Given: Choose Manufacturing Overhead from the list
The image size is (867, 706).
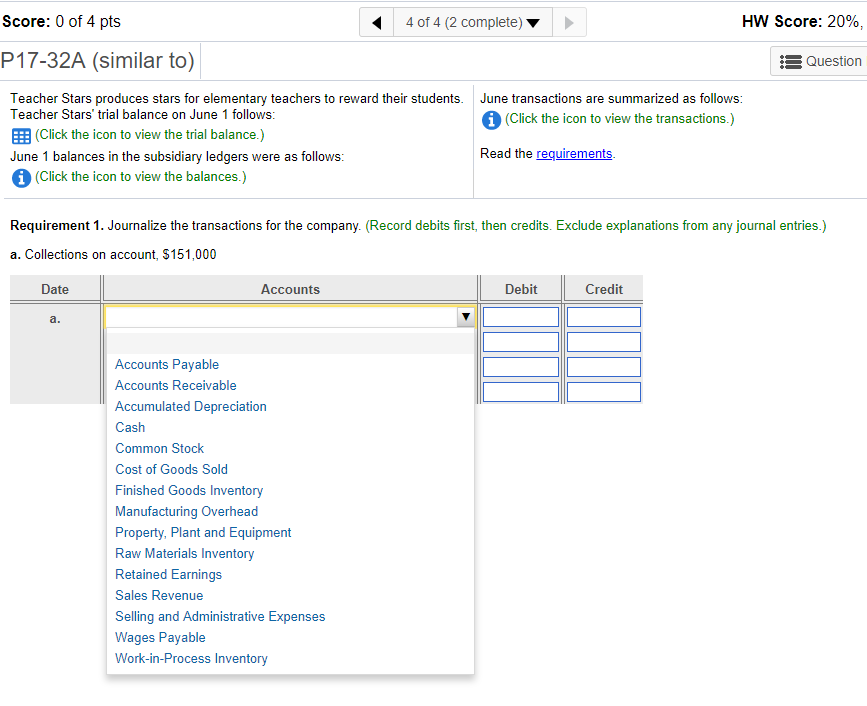Looking at the screenshot, I should click(x=186, y=511).
